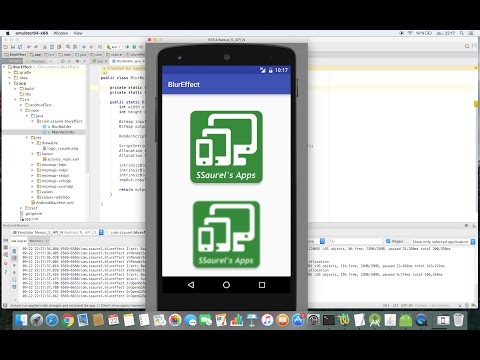Click the screen capture icon in Android Monitor
The image size is (480, 360).
[x=6, y=240]
